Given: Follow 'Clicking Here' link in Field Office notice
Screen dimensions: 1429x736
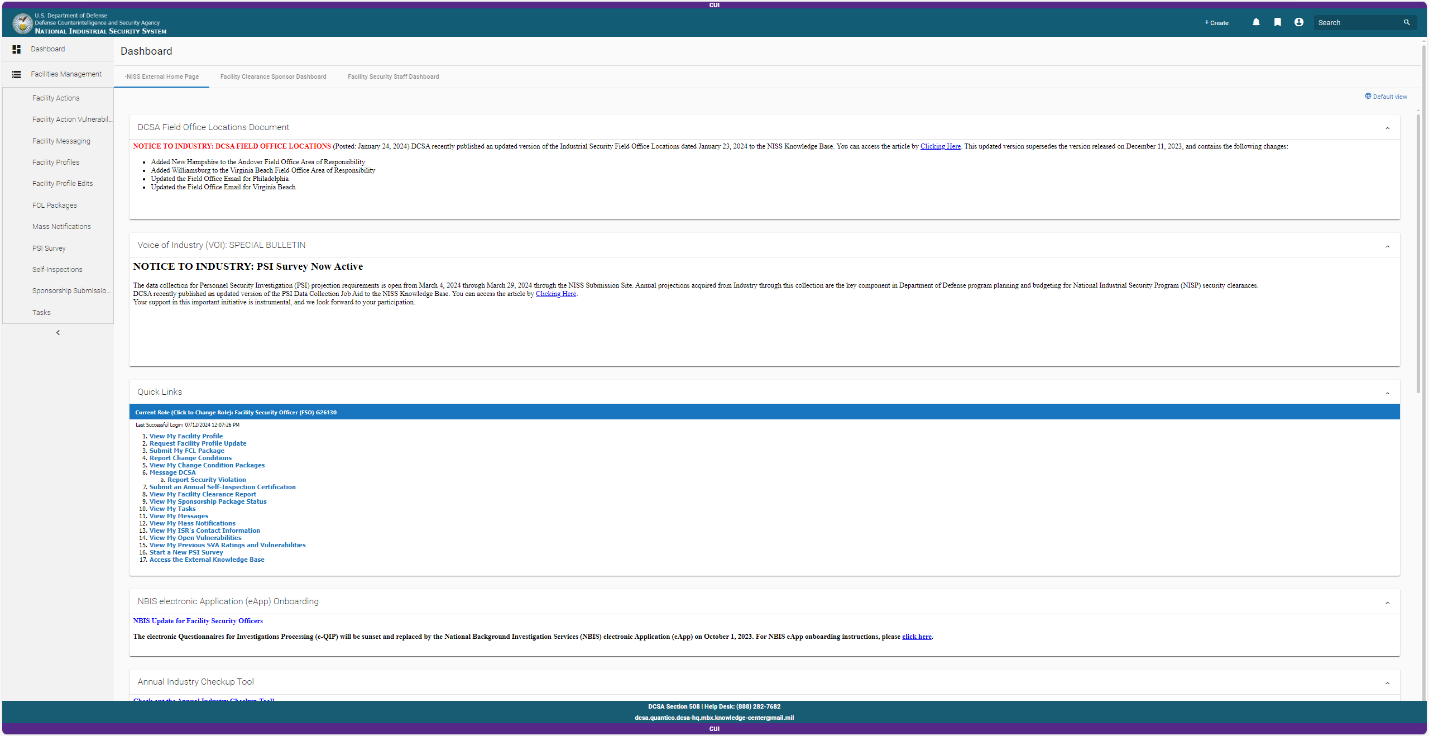Looking at the screenshot, I should 941,146.
